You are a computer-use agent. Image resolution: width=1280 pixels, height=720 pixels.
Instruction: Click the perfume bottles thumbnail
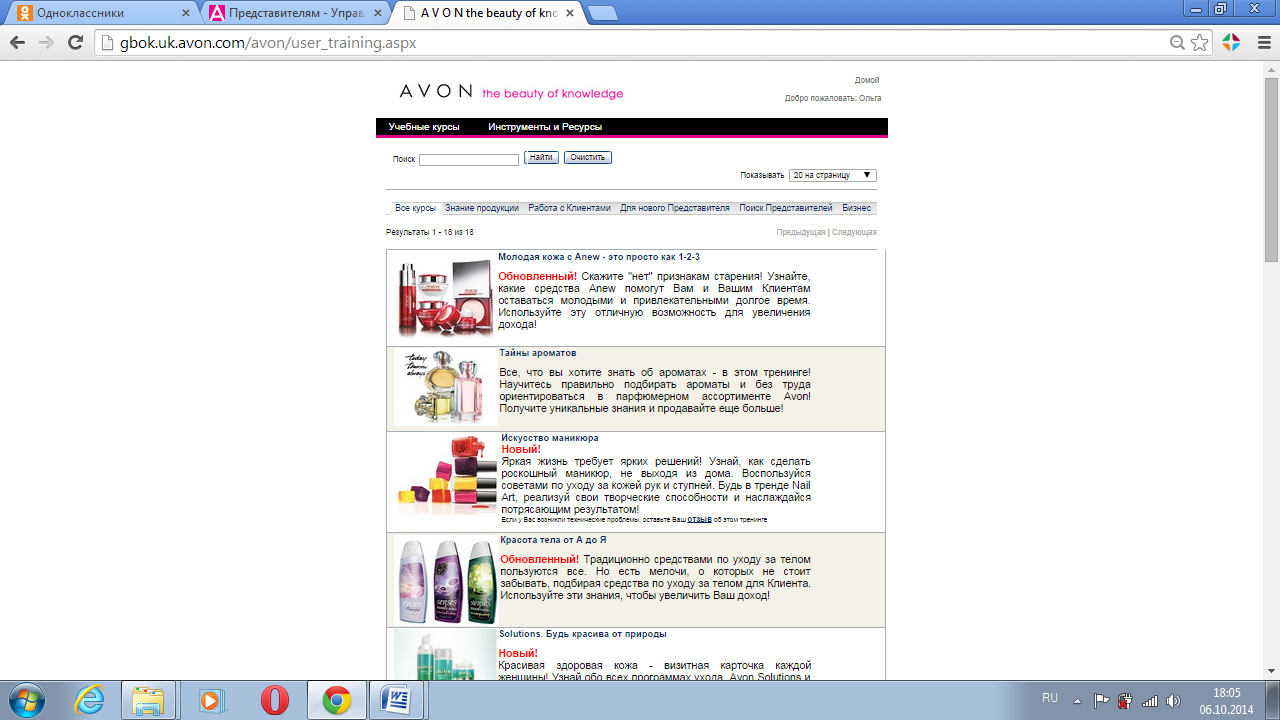445,387
